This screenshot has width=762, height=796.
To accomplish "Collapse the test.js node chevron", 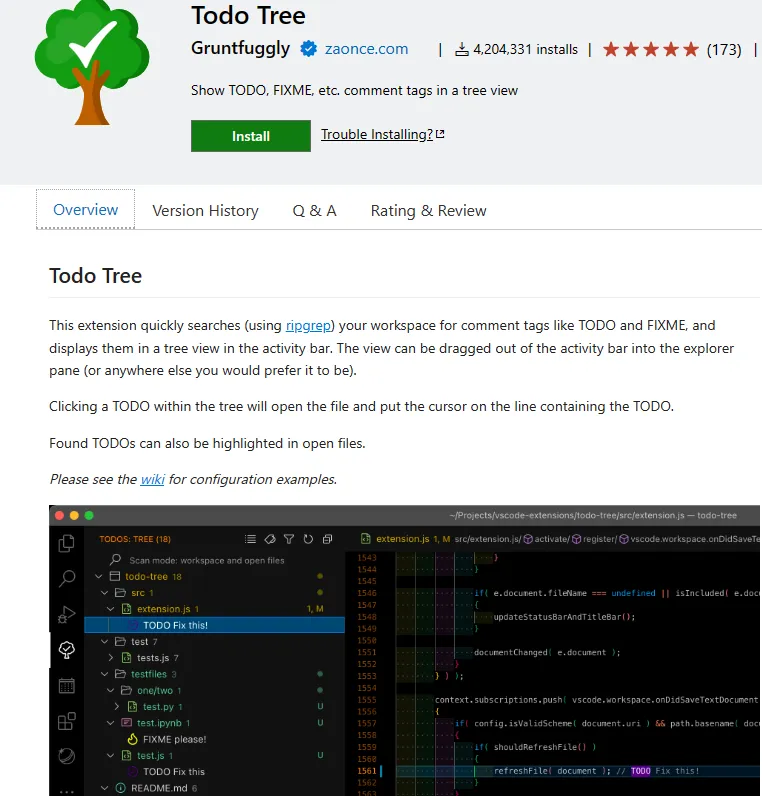I will [111, 755].
